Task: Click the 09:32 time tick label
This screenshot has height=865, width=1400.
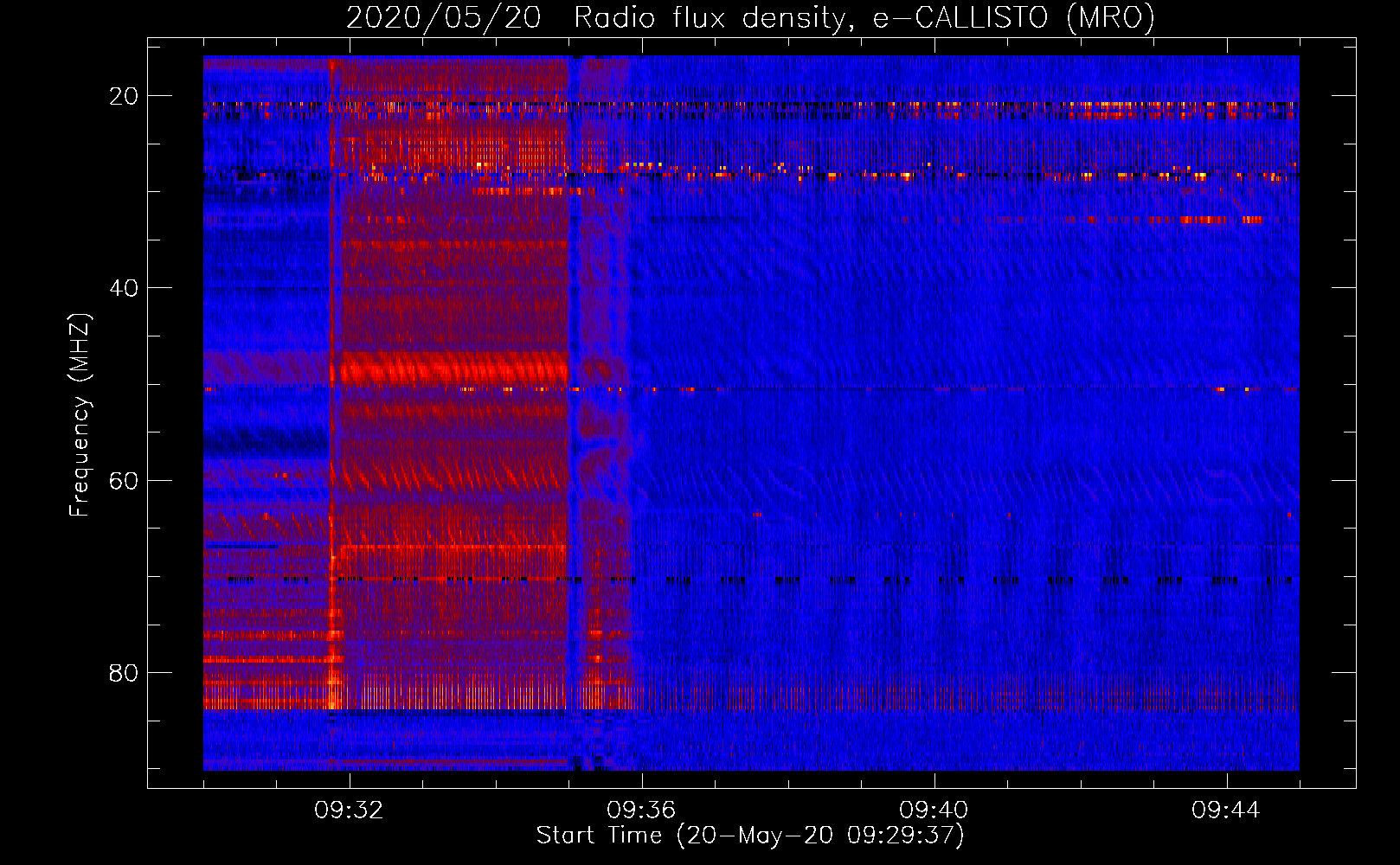Action: pos(349,811)
